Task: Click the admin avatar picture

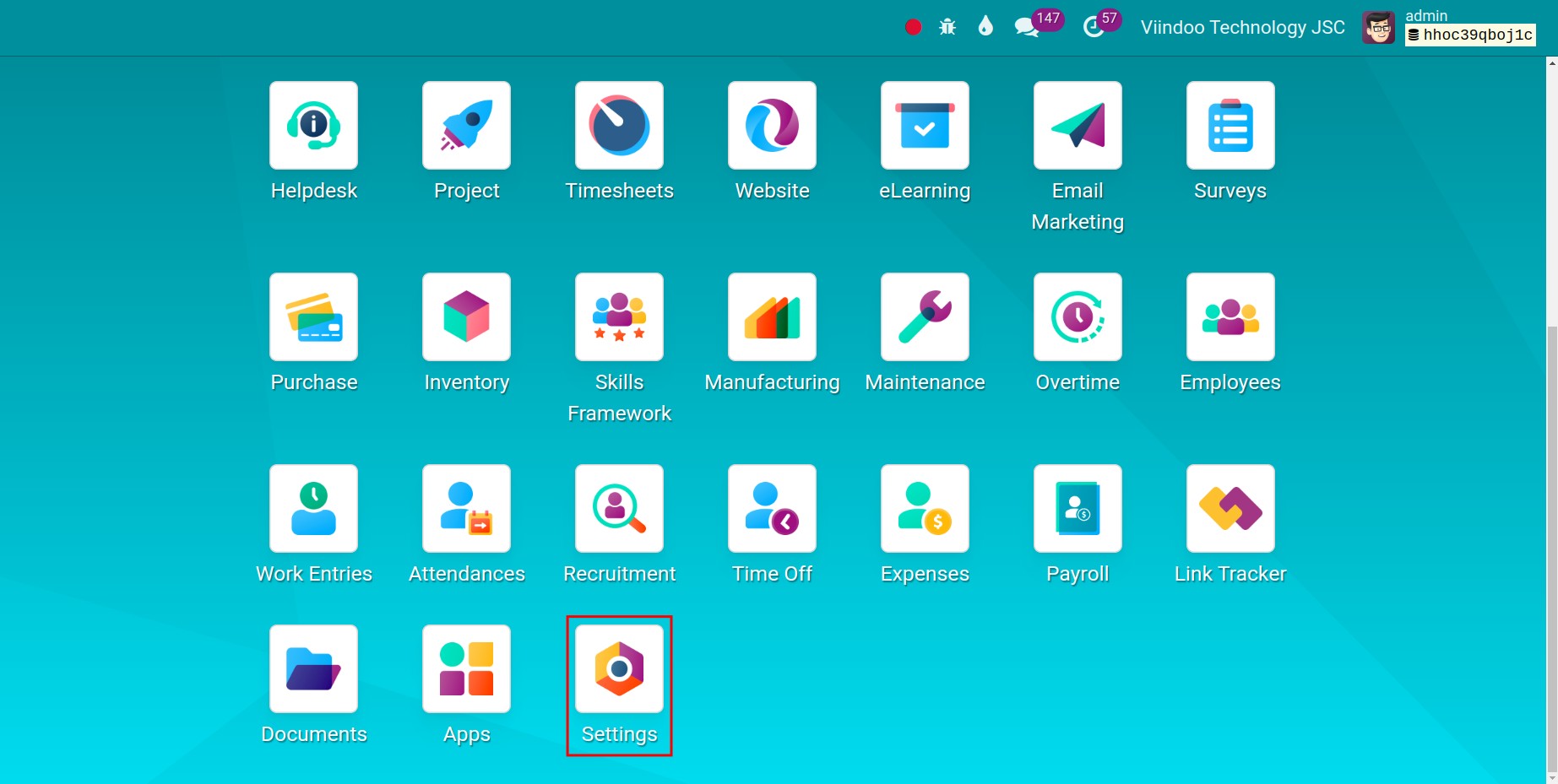Action: (1379, 28)
